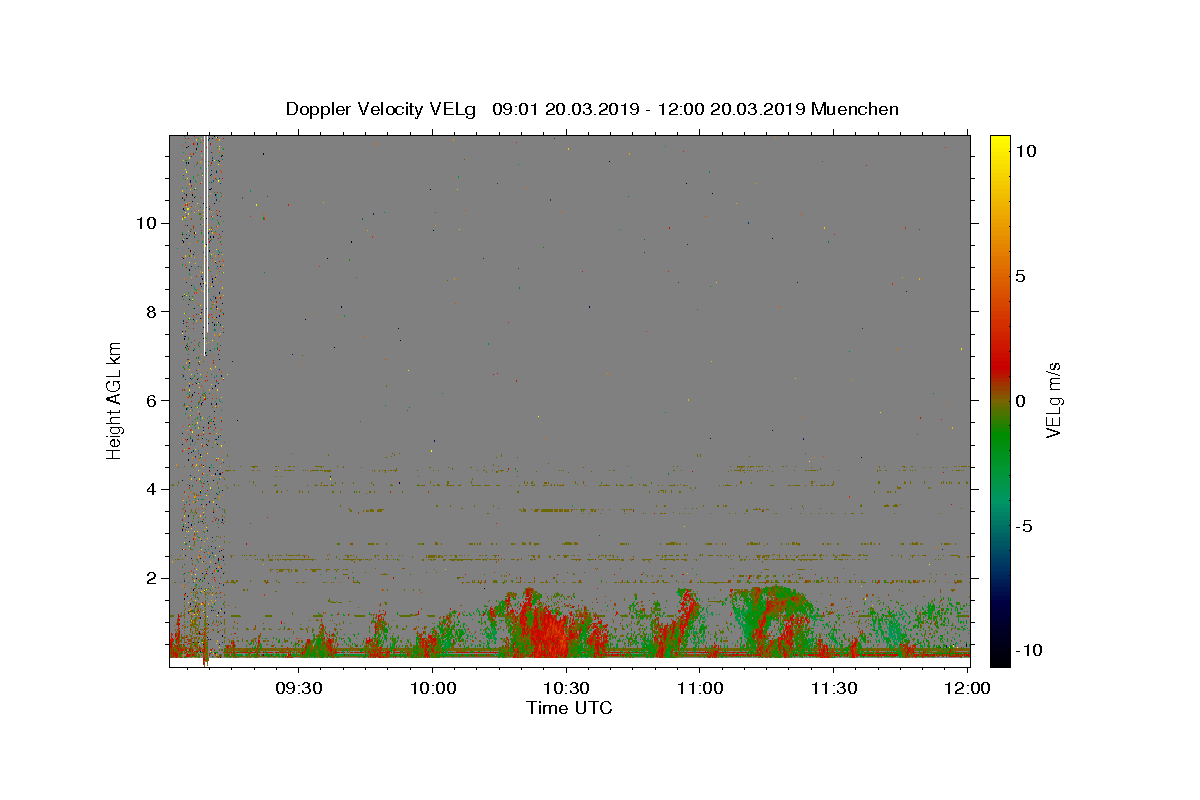
Task: Click the 'Muenchen' station name in title
Action: [855, 109]
